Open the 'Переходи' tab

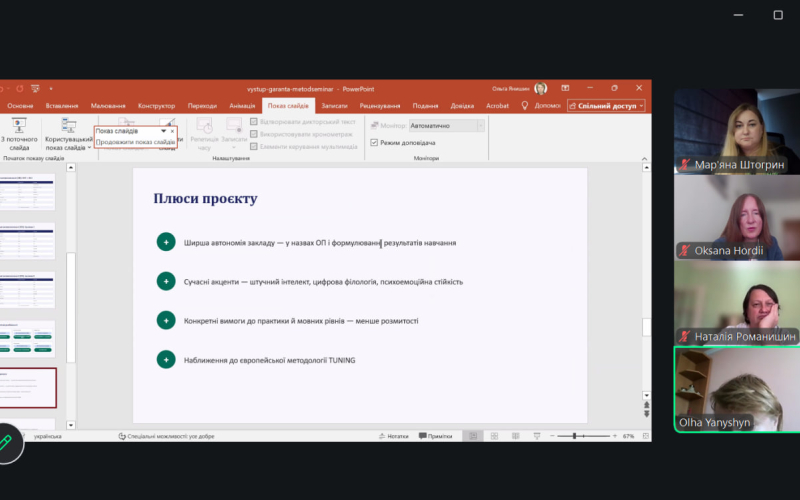tap(202, 106)
